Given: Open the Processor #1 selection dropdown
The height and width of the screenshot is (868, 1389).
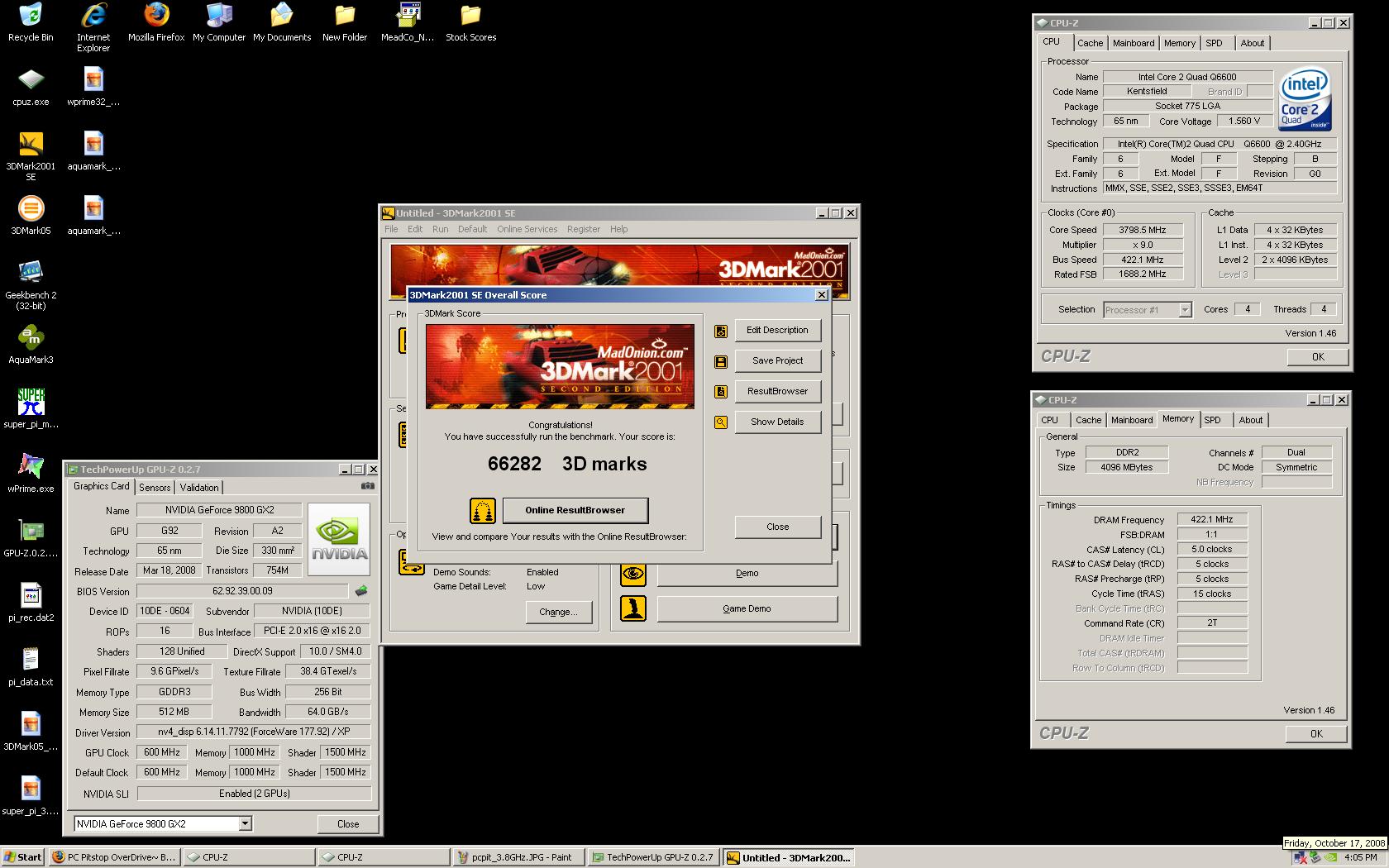Looking at the screenshot, I should 1185,310.
